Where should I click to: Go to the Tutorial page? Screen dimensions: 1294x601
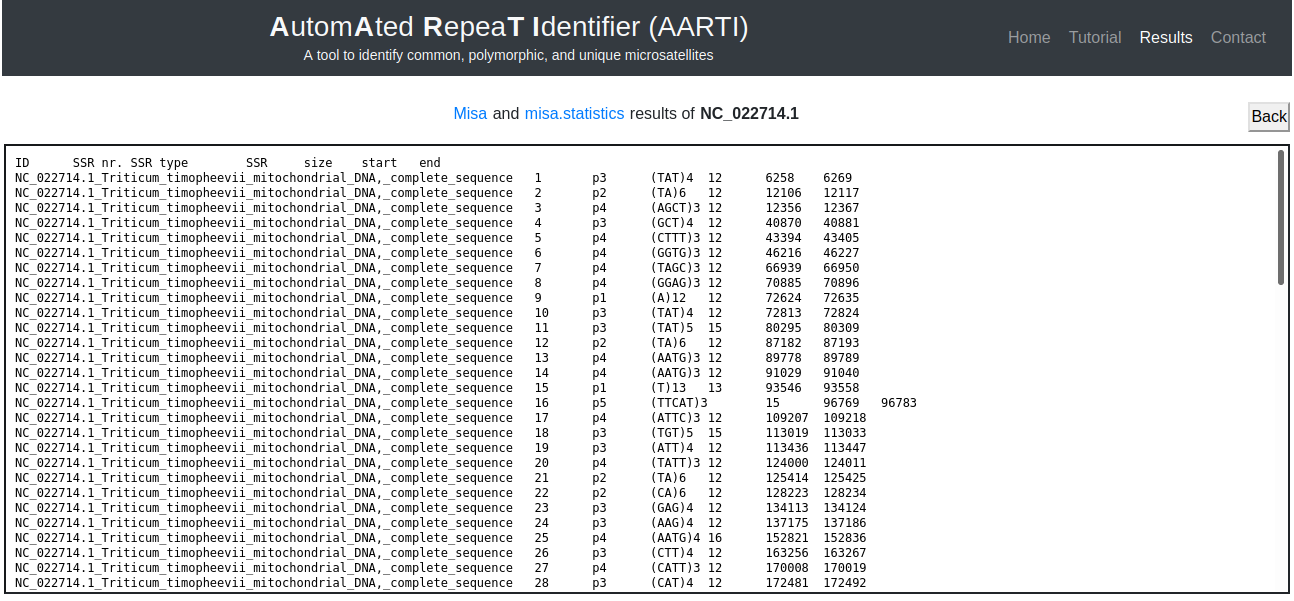pos(1094,38)
